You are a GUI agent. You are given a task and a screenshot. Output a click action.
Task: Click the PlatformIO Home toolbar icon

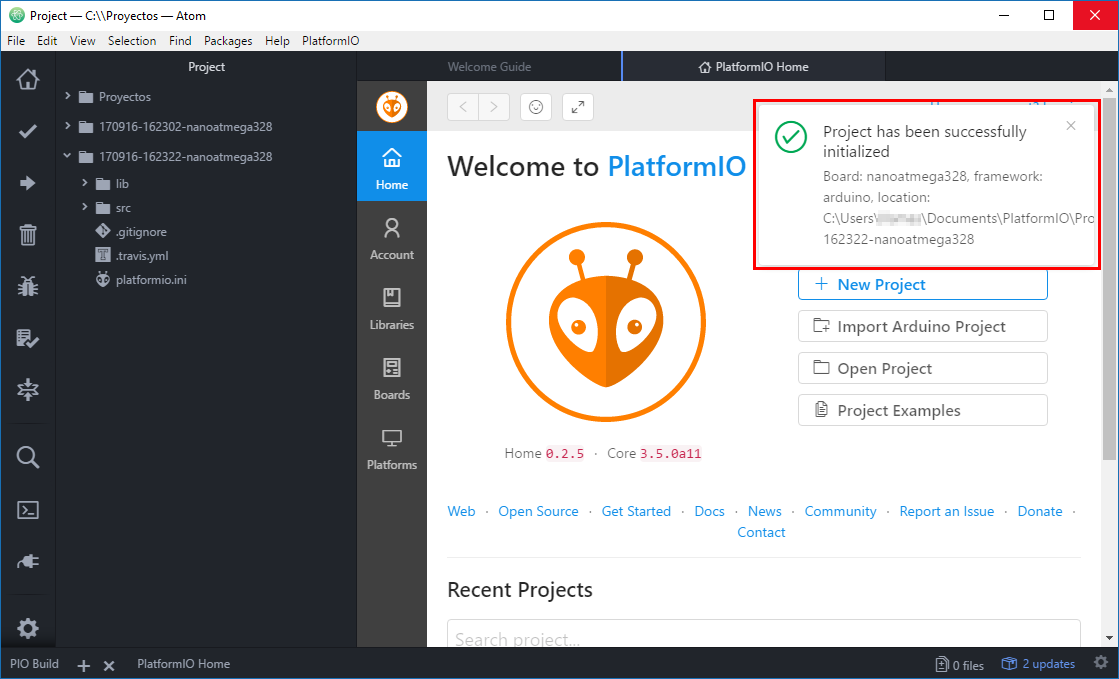click(x=28, y=79)
